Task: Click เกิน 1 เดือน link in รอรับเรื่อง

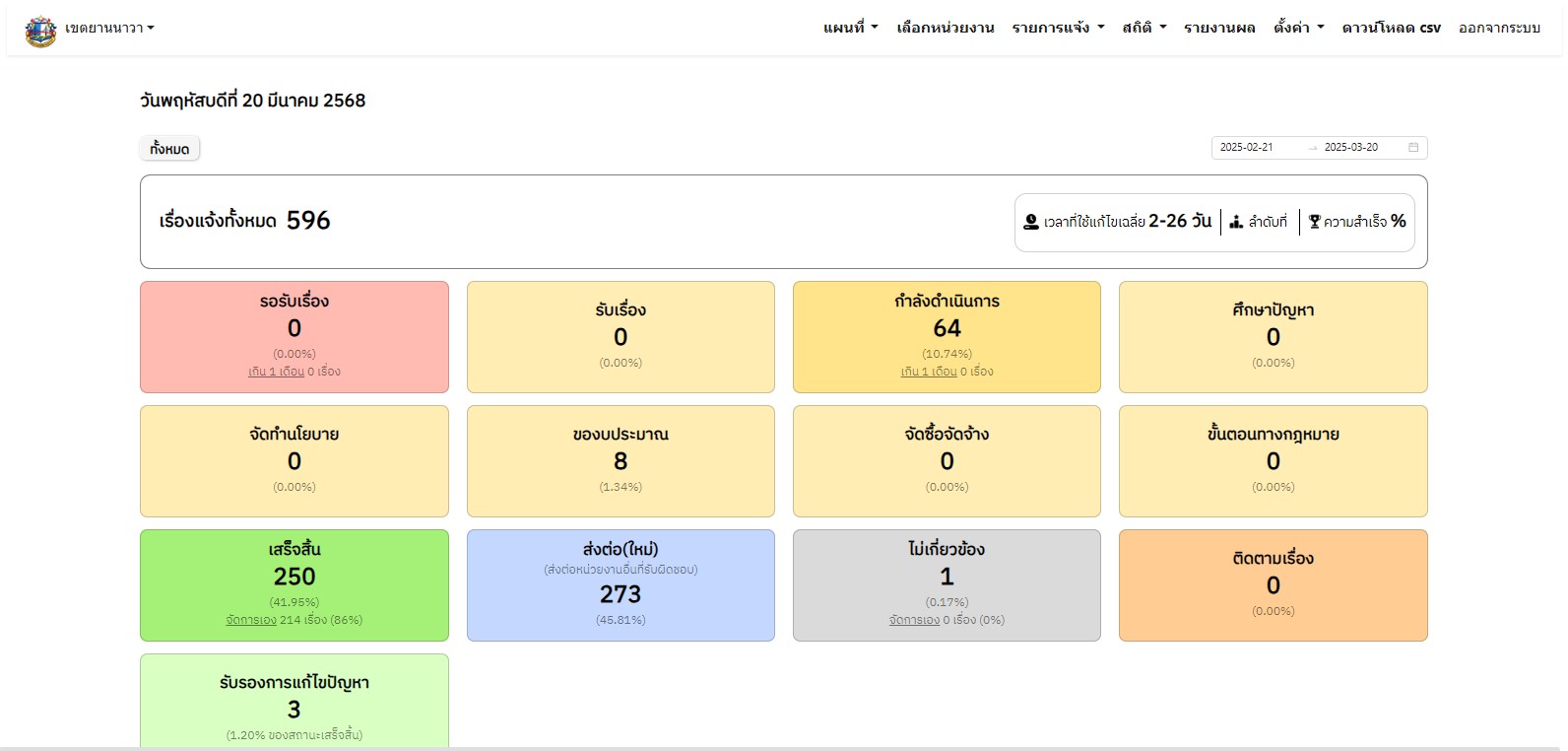Action: coord(276,373)
